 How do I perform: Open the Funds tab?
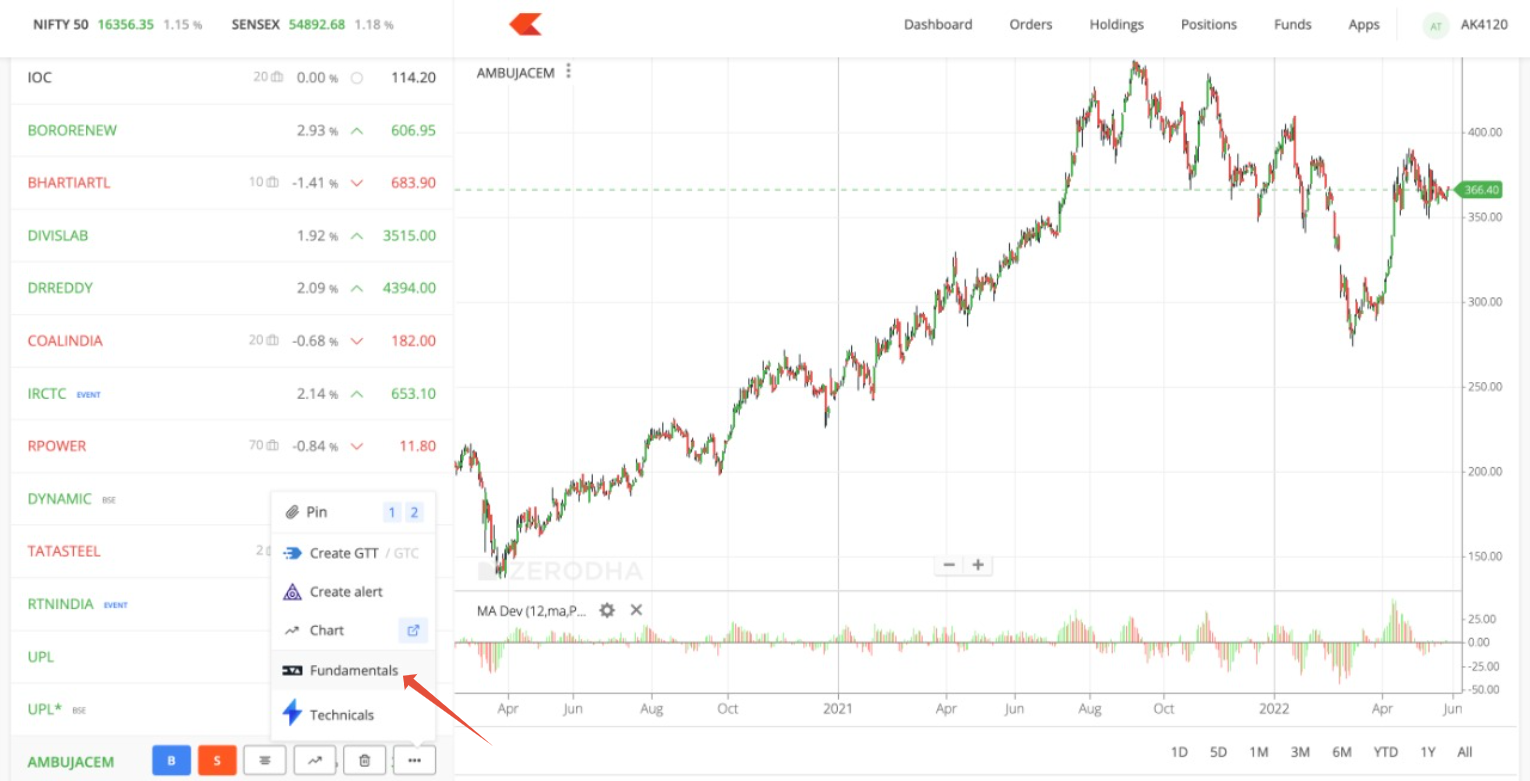[x=1293, y=25]
